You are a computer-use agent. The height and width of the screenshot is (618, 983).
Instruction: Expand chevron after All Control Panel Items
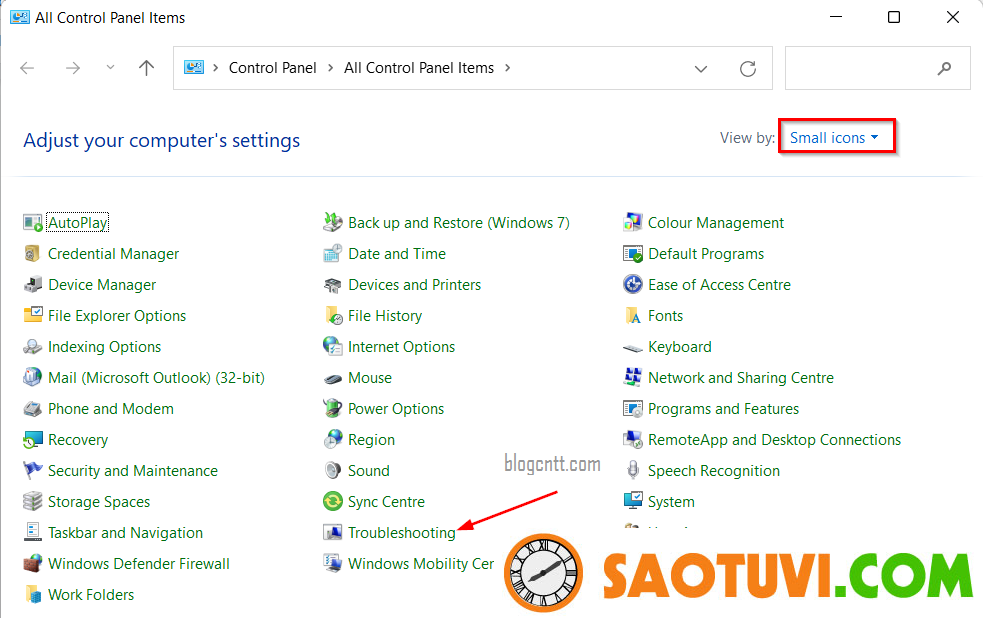tap(508, 69)
